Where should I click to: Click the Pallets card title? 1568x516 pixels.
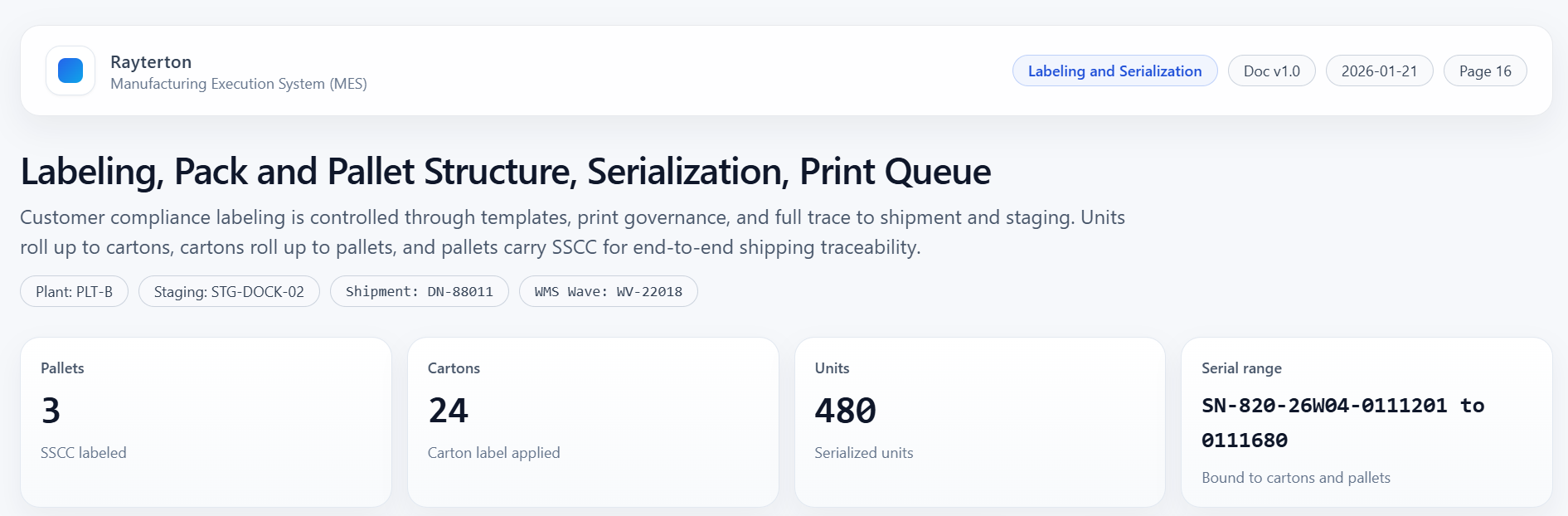coord(62,368)
